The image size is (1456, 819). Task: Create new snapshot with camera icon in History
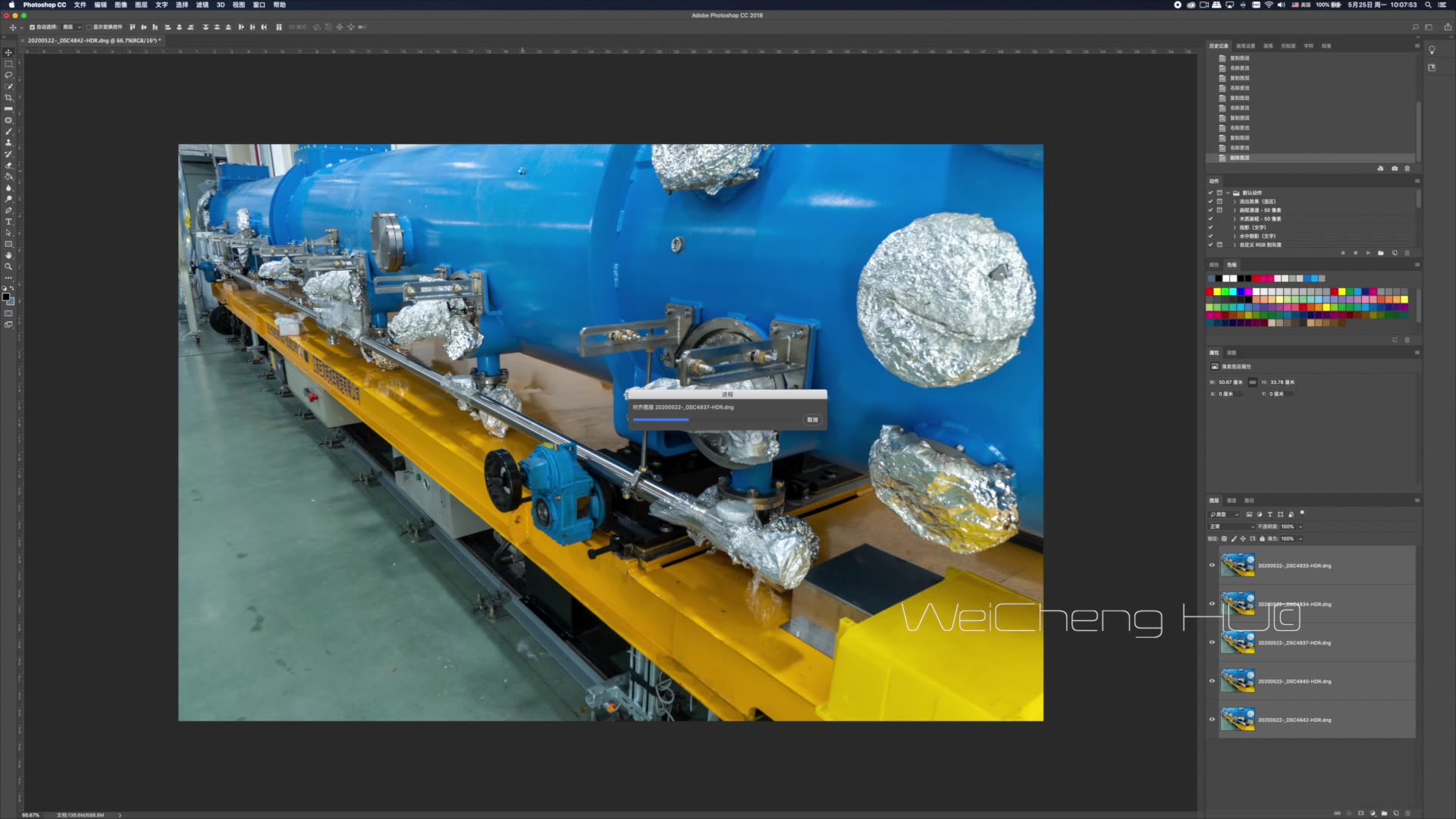pyautogui.click(x=1395, y=168)
